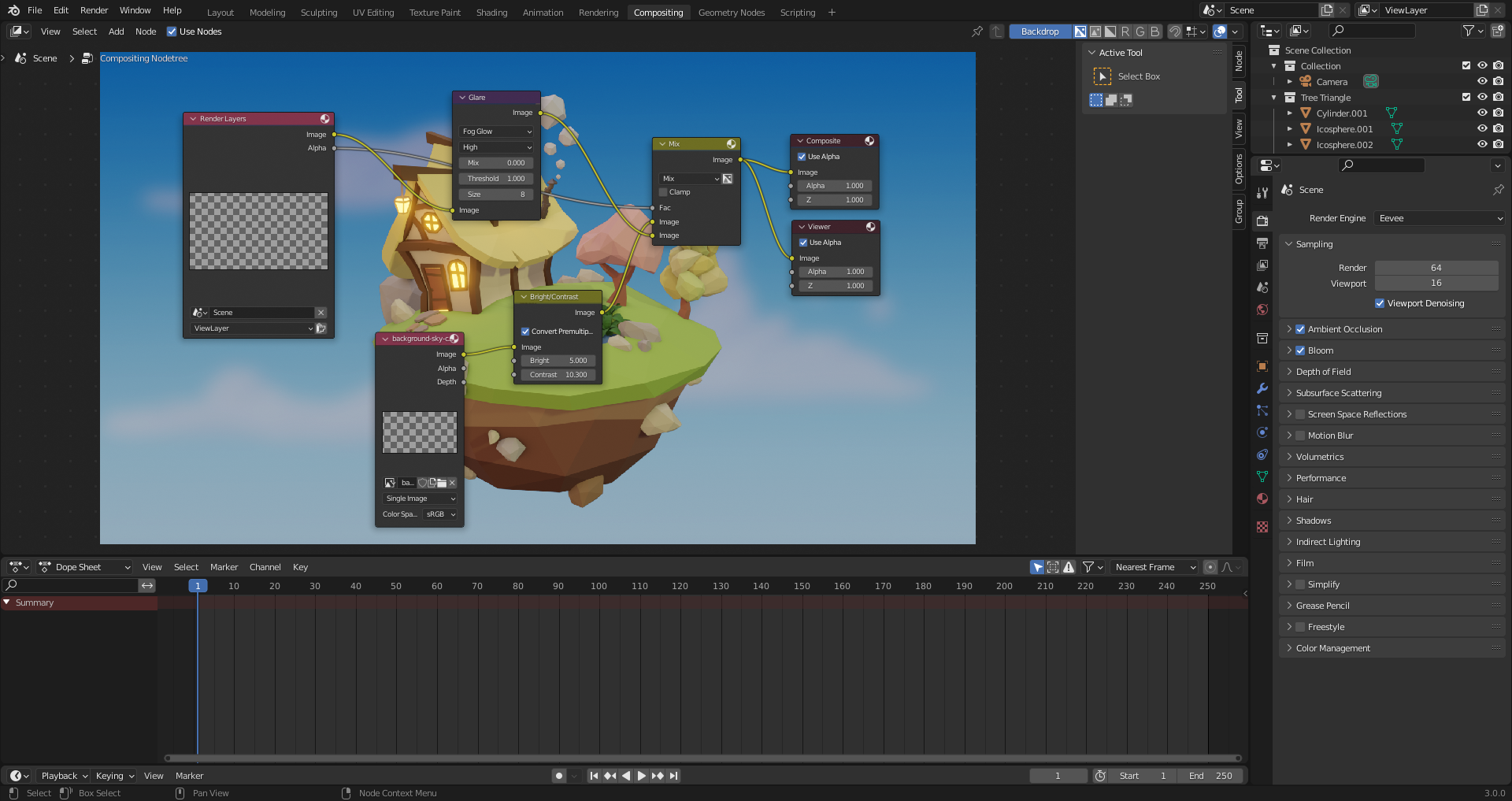Open the World properties tab icon
The image size is (1512, 801).
pos(1262,309)
